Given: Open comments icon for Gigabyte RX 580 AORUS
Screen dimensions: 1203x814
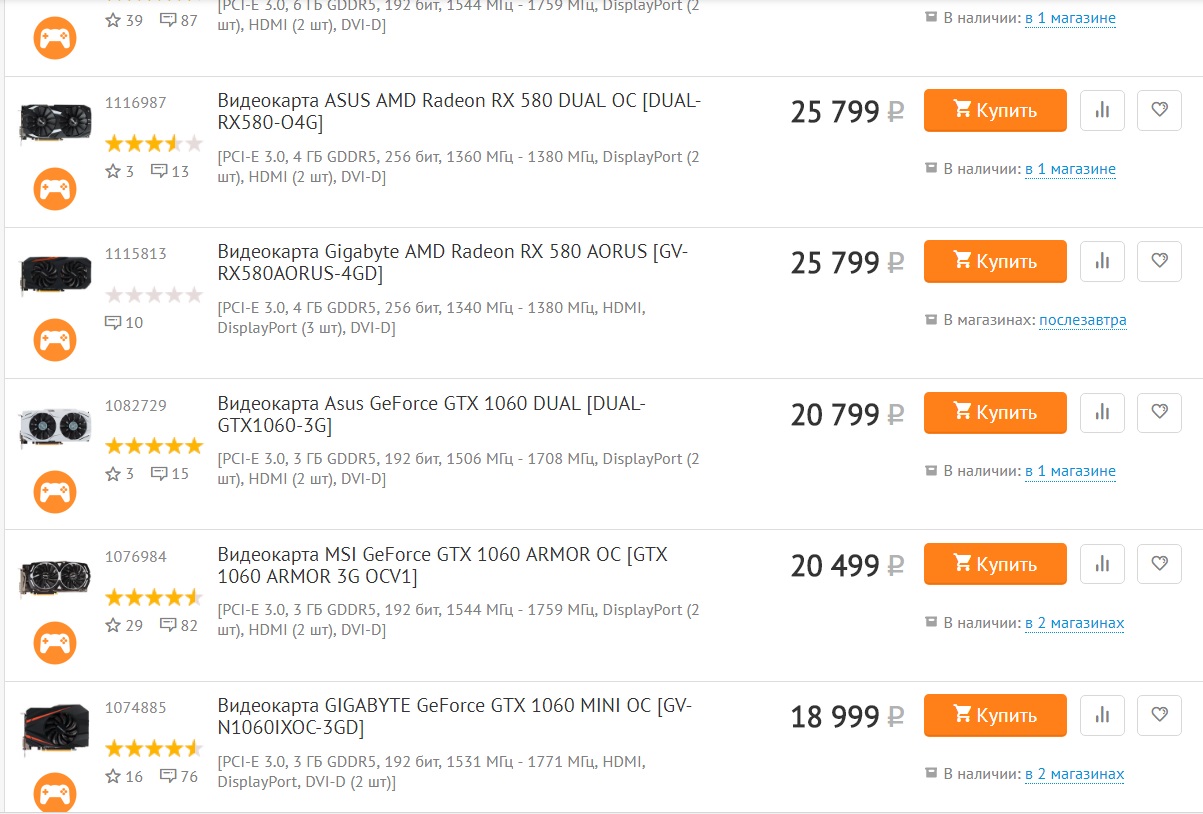Looking at the screenshot, I should (113, 322).
